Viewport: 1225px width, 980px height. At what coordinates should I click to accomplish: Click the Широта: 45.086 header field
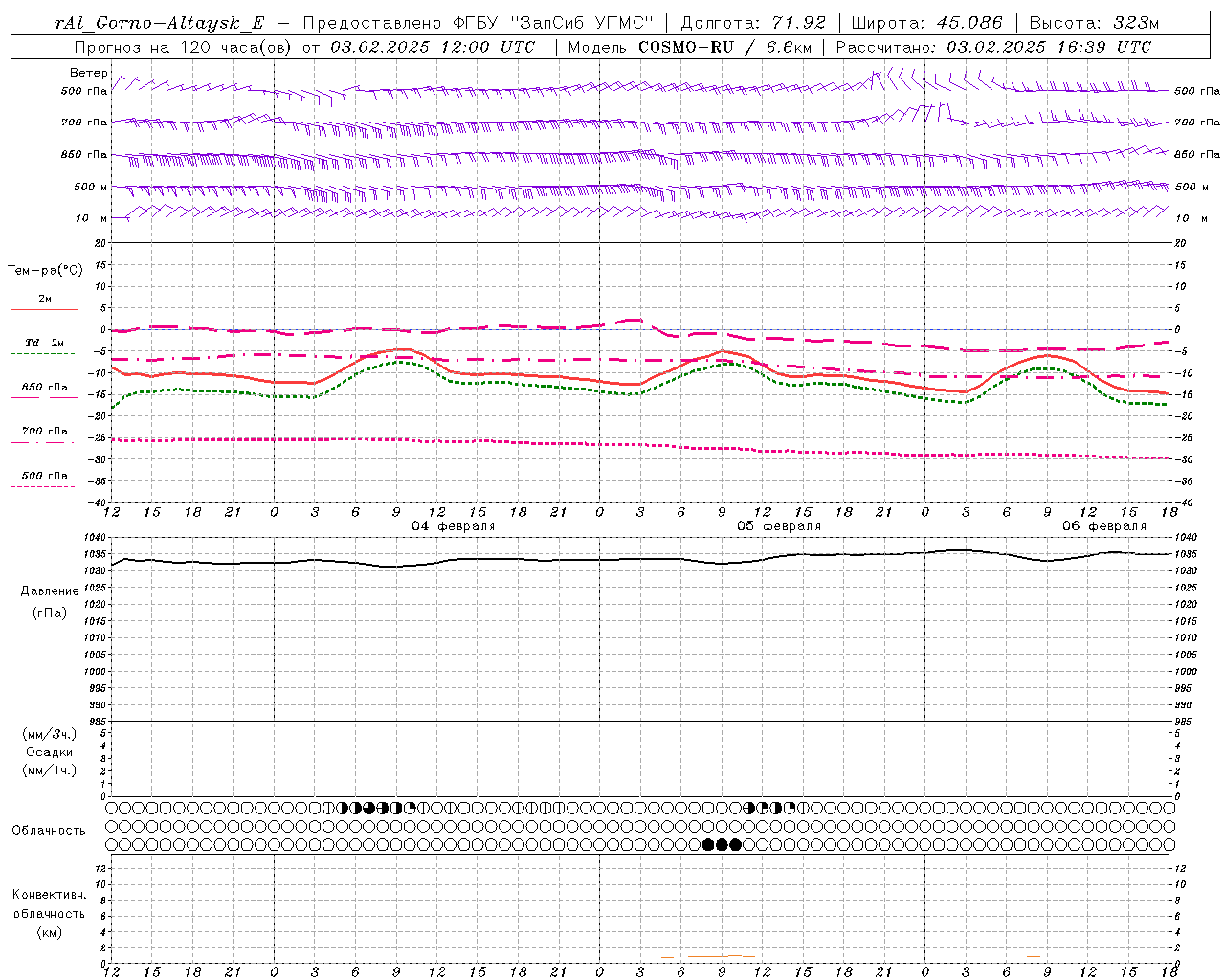[926, 24]
